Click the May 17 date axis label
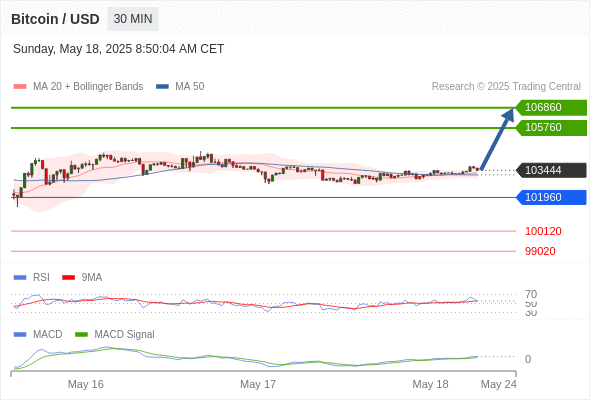 [258, 384]
